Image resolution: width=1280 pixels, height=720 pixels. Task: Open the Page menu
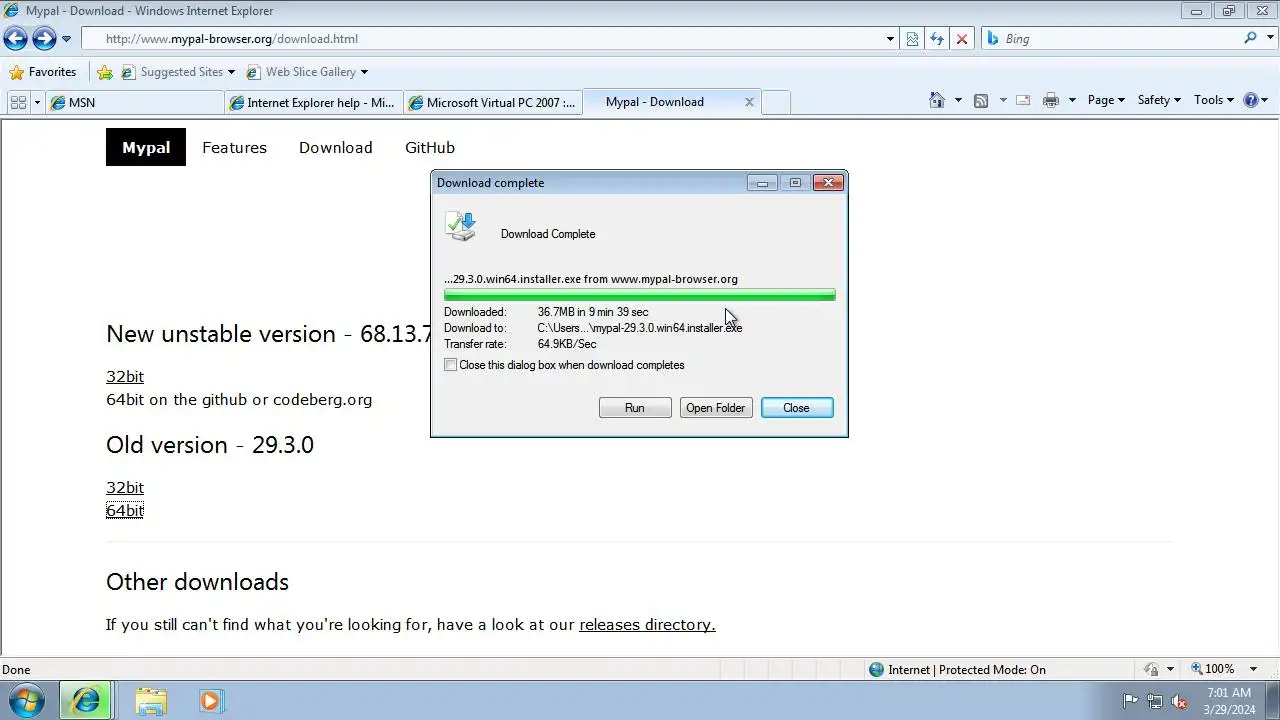click(1106, 100)
